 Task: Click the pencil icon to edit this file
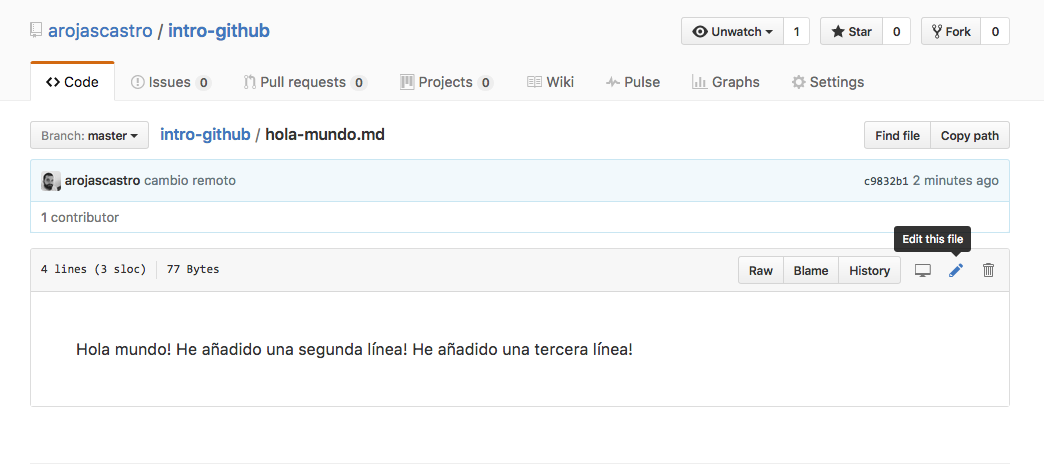coord(955,270)
